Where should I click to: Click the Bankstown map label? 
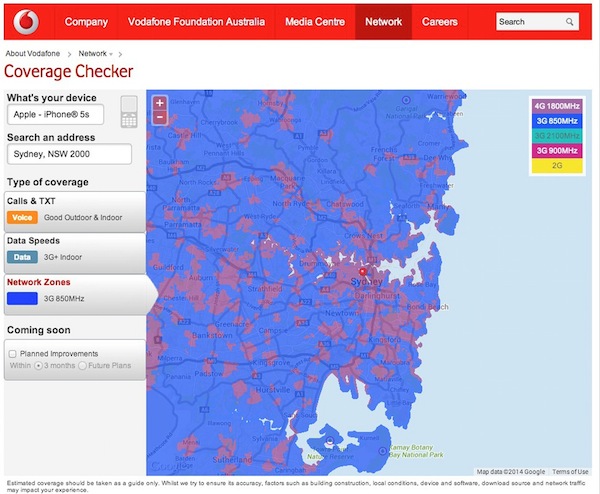212,335
